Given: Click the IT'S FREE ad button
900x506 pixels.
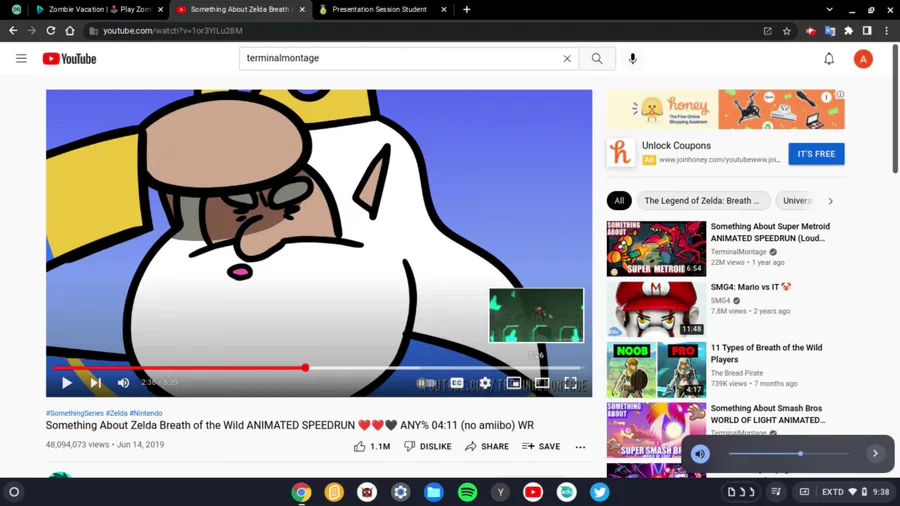Looking at the screenshot, I should tap(816, 154).
